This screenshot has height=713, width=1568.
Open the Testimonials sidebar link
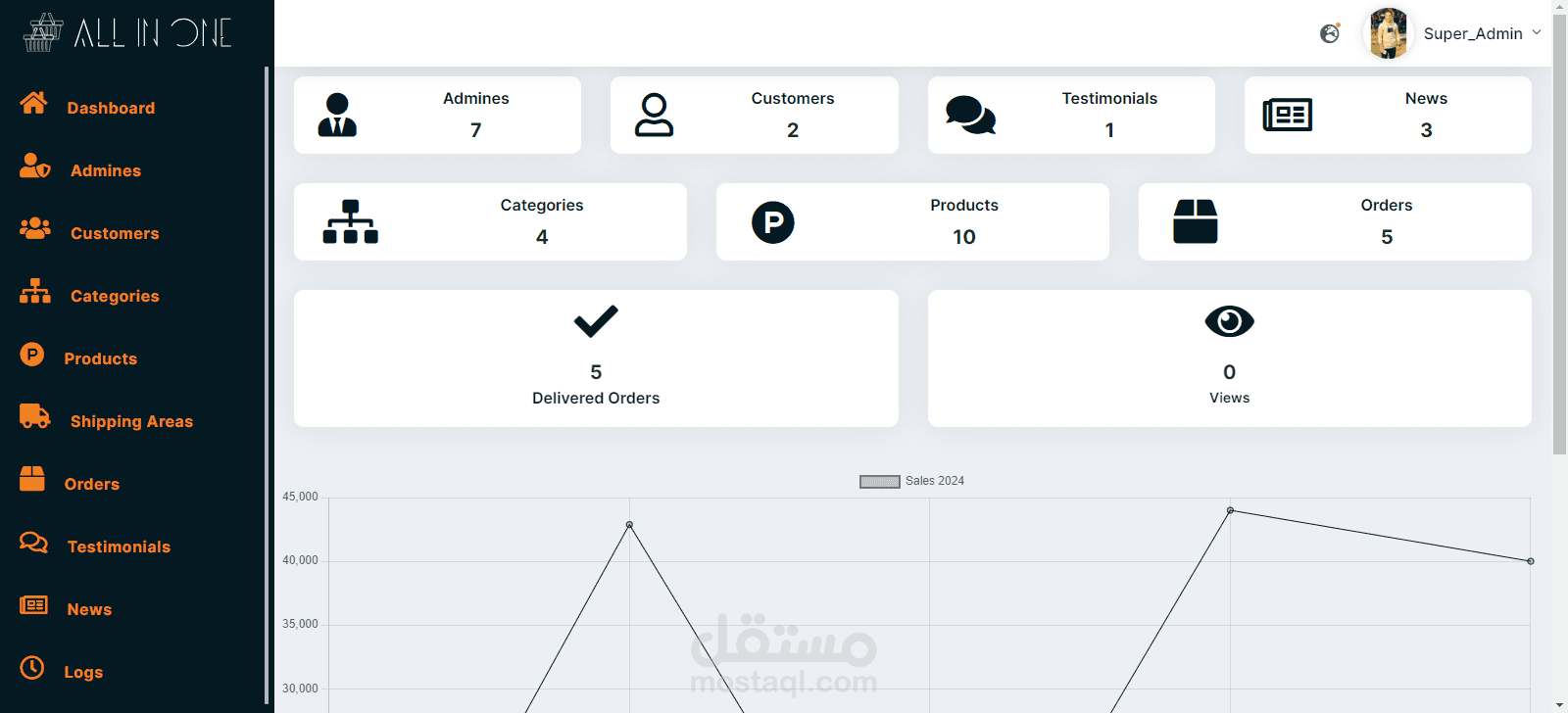[119, 547]
